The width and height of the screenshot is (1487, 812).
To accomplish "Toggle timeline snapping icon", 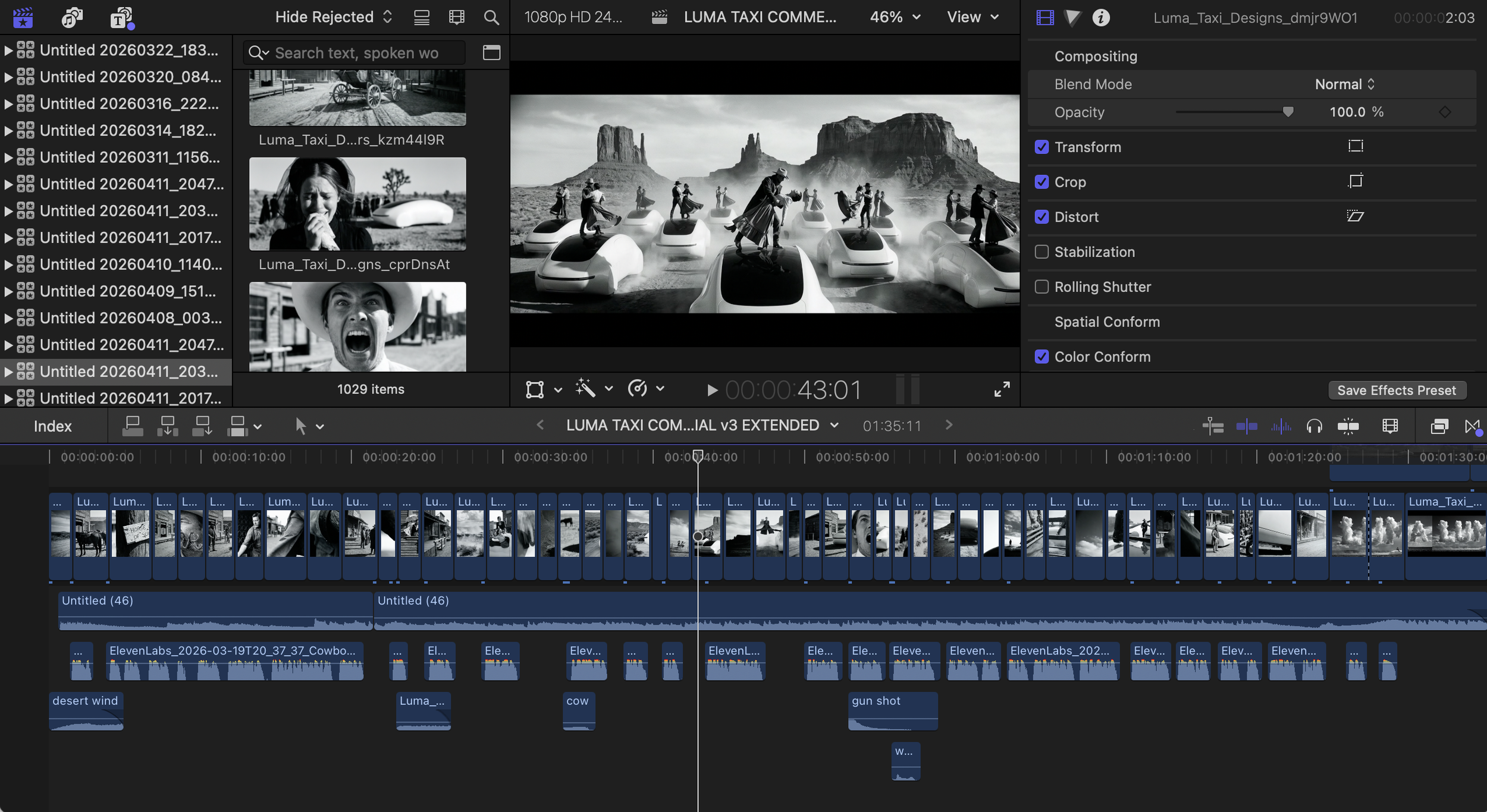I will click(x=1348, y=426).
